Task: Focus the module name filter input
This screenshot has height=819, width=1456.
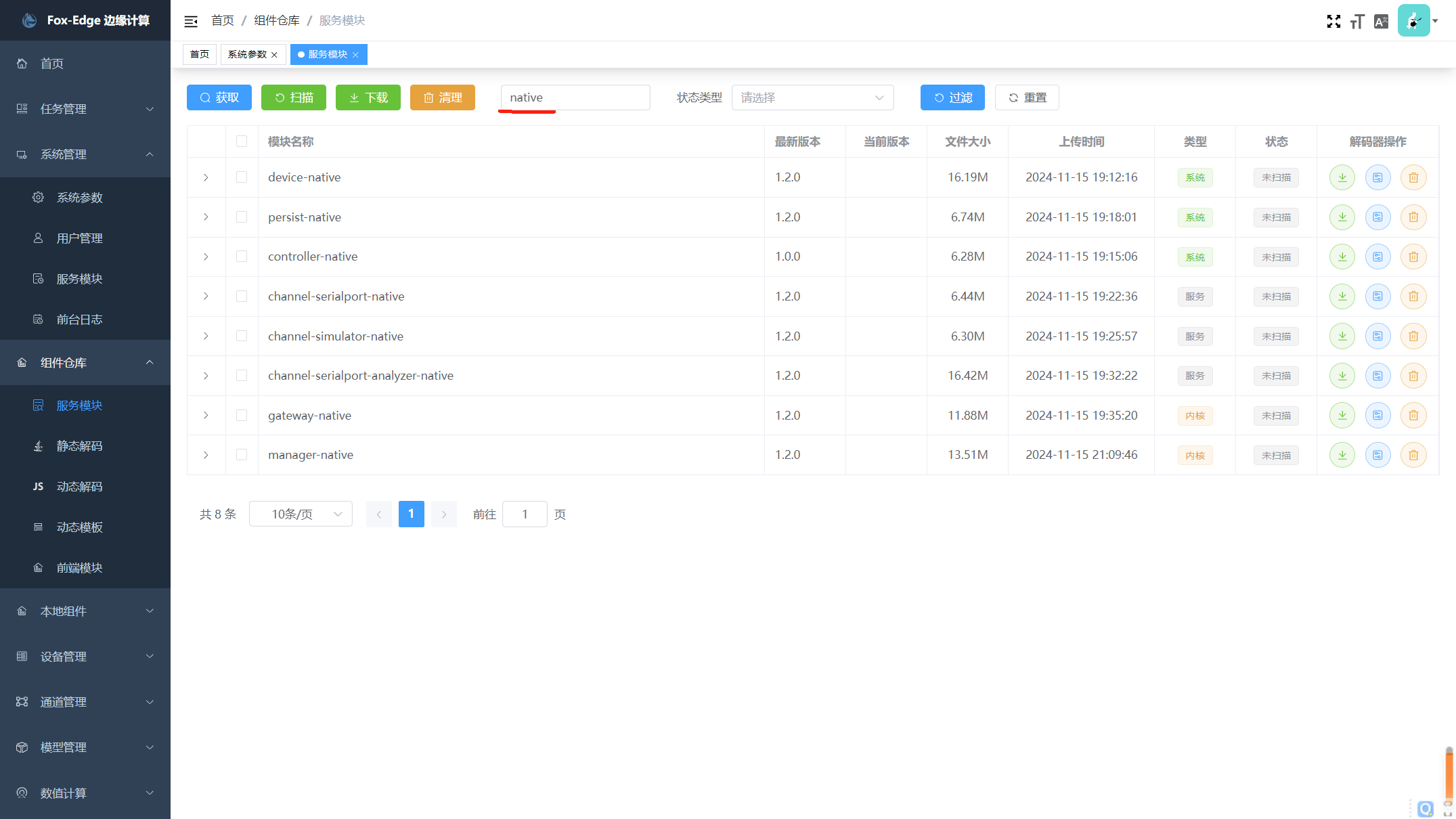Action: (x=575, y=97)
